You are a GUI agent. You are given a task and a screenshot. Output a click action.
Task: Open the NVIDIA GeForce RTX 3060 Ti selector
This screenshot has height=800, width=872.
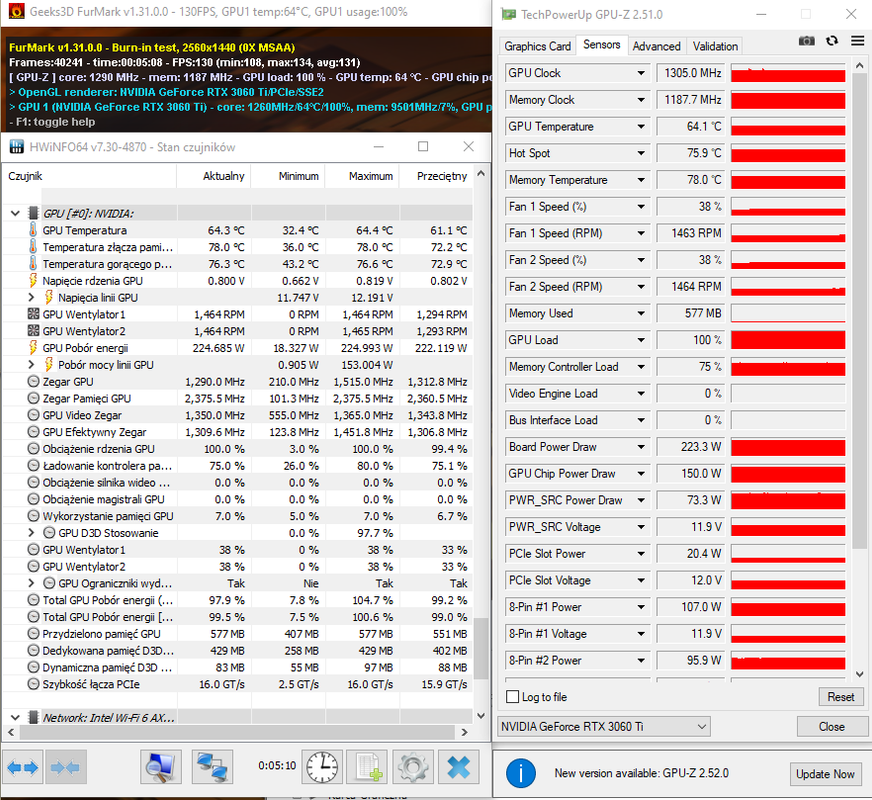coord(604,727)
